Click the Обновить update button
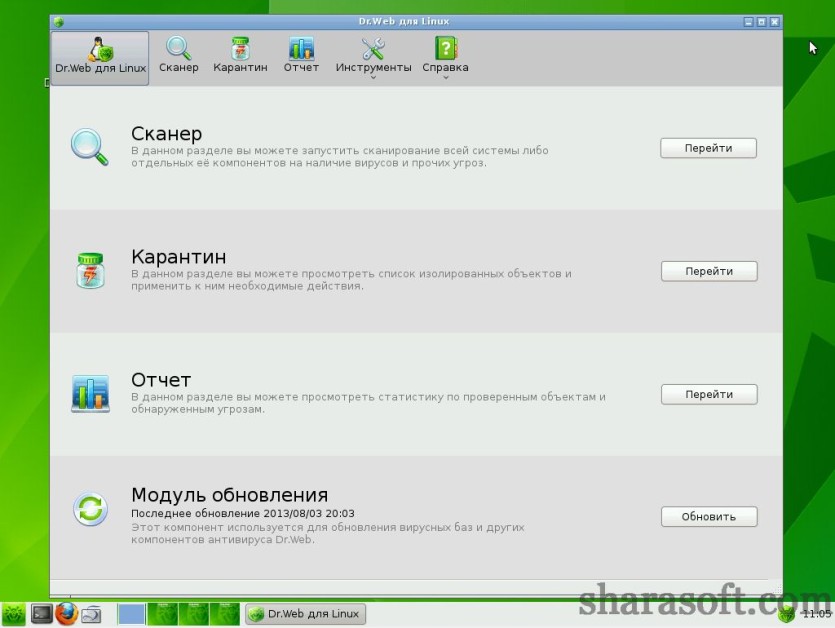 click(709, 517)
